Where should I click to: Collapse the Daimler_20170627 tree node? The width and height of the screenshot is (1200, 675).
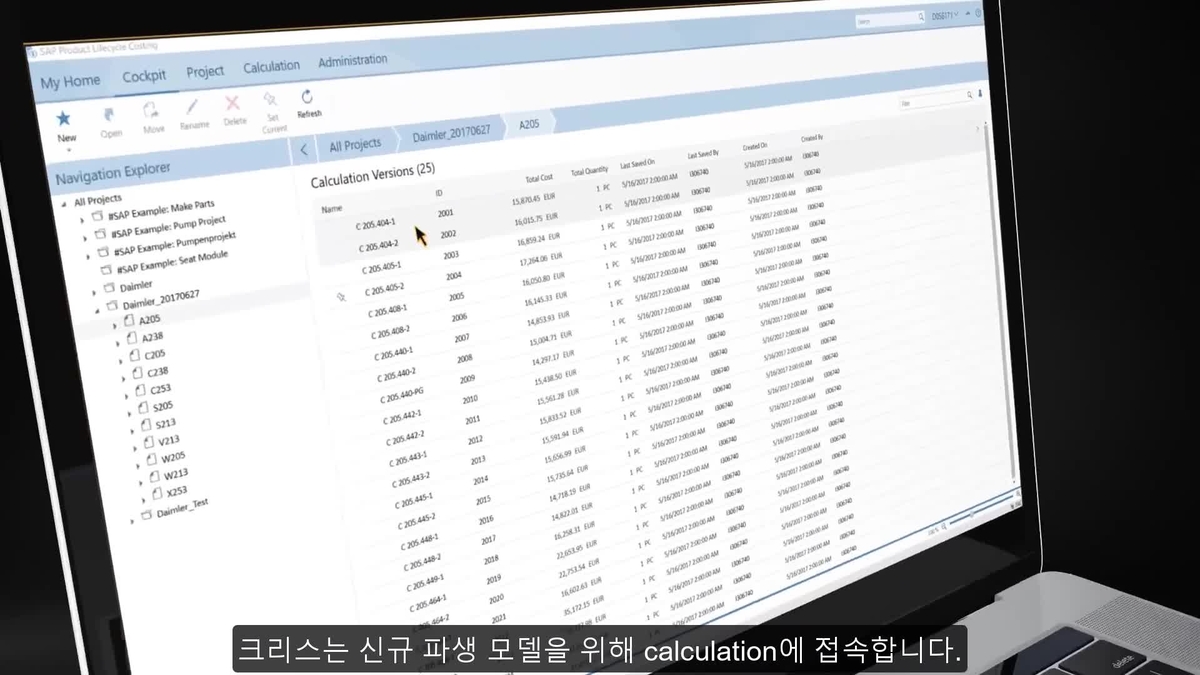tap(98, 310)
